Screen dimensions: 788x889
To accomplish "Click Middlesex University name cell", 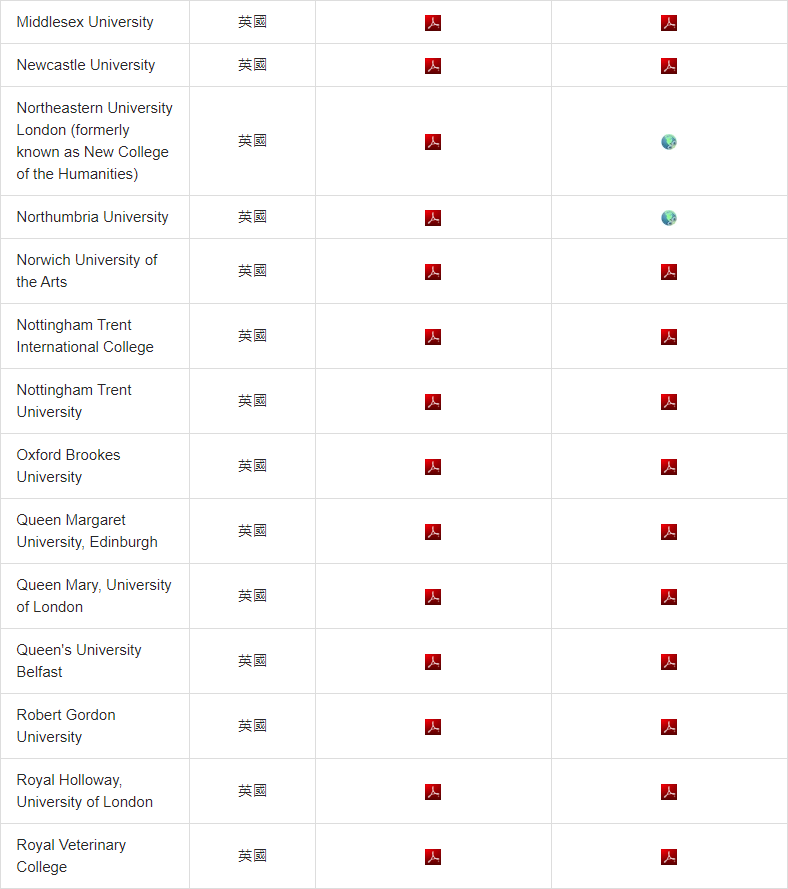I will coord(95,22).
